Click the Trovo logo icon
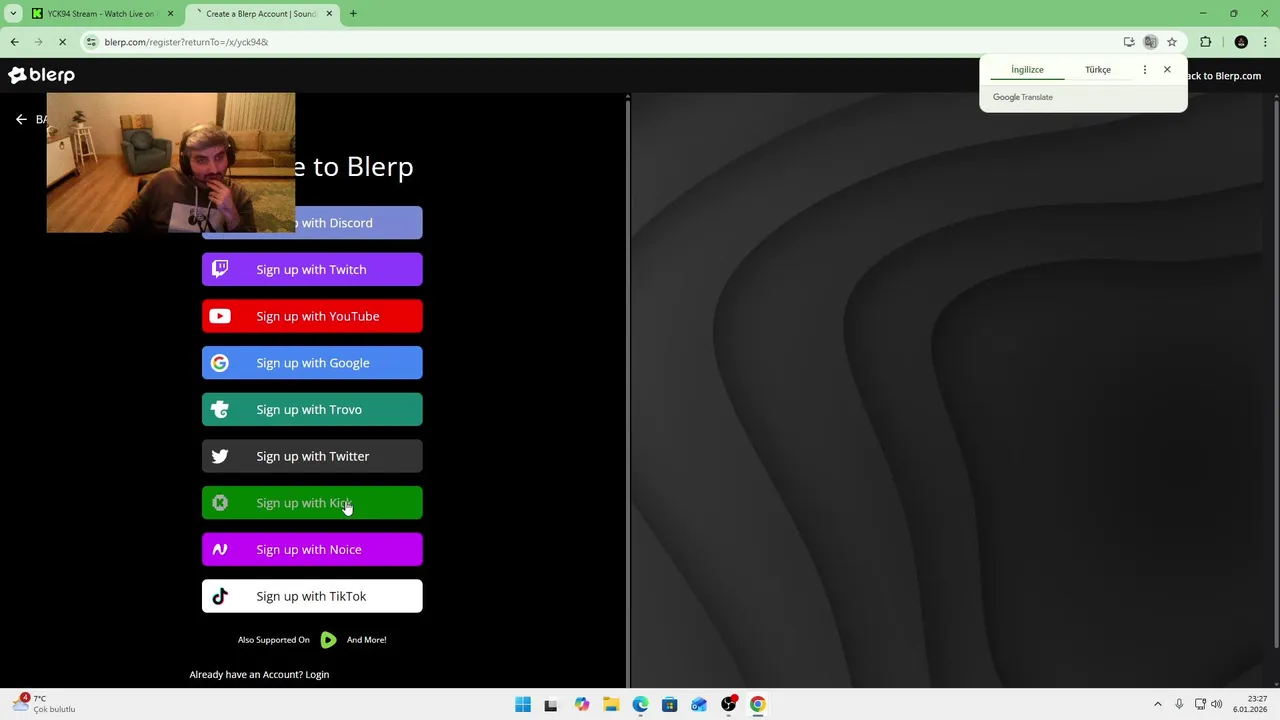Image resolution: width=1280 pixels, height=720 pixels. 220,409
